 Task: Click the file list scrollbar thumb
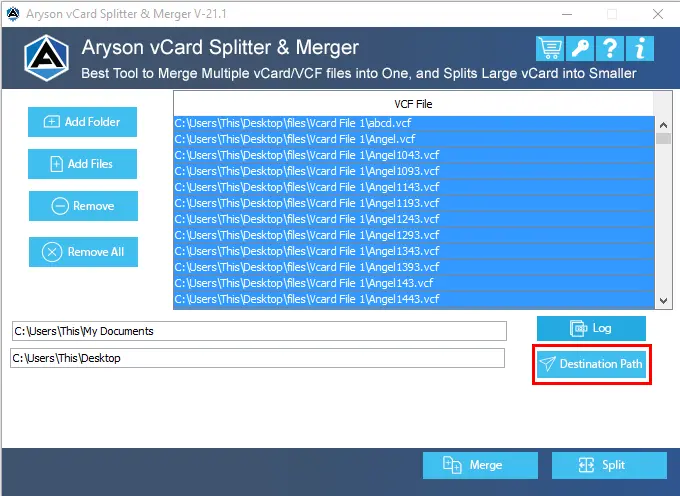(663, 139)
